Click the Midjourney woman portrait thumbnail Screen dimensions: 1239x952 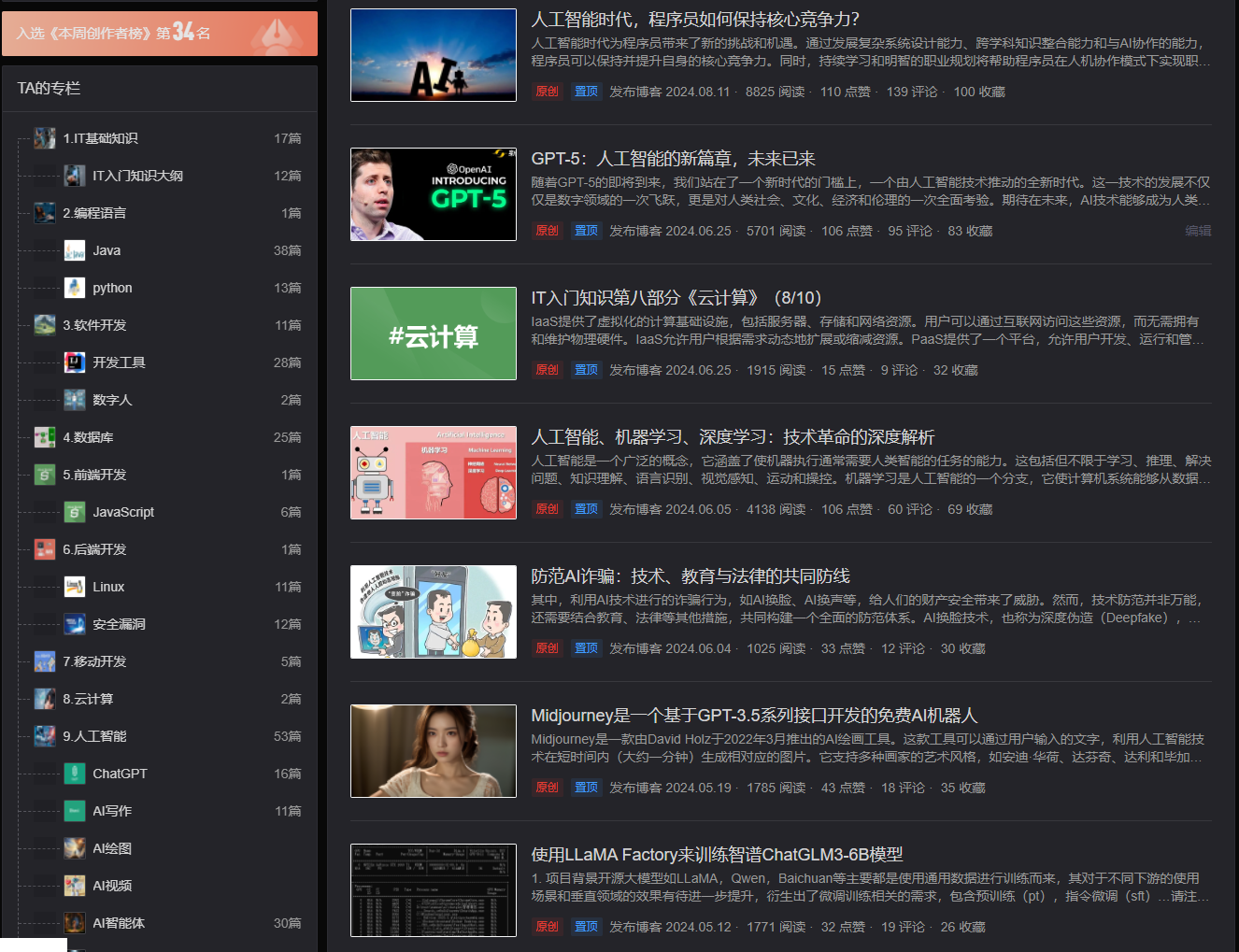coord(434,751)
